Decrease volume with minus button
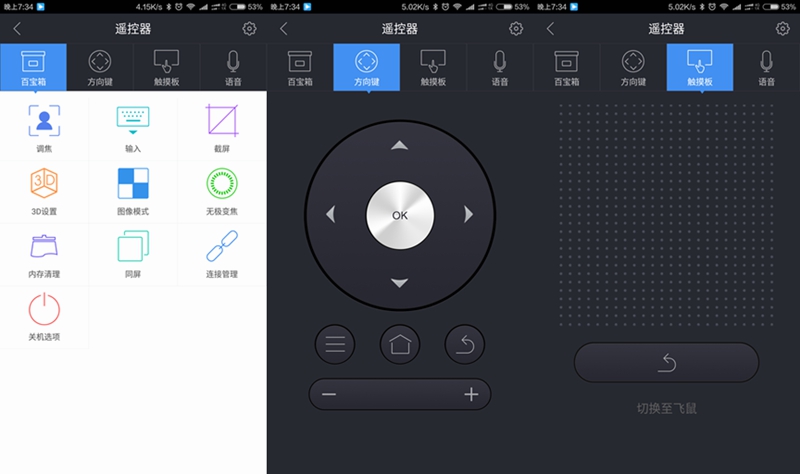Screen dimensions: 800x474 tap(329, 394)
